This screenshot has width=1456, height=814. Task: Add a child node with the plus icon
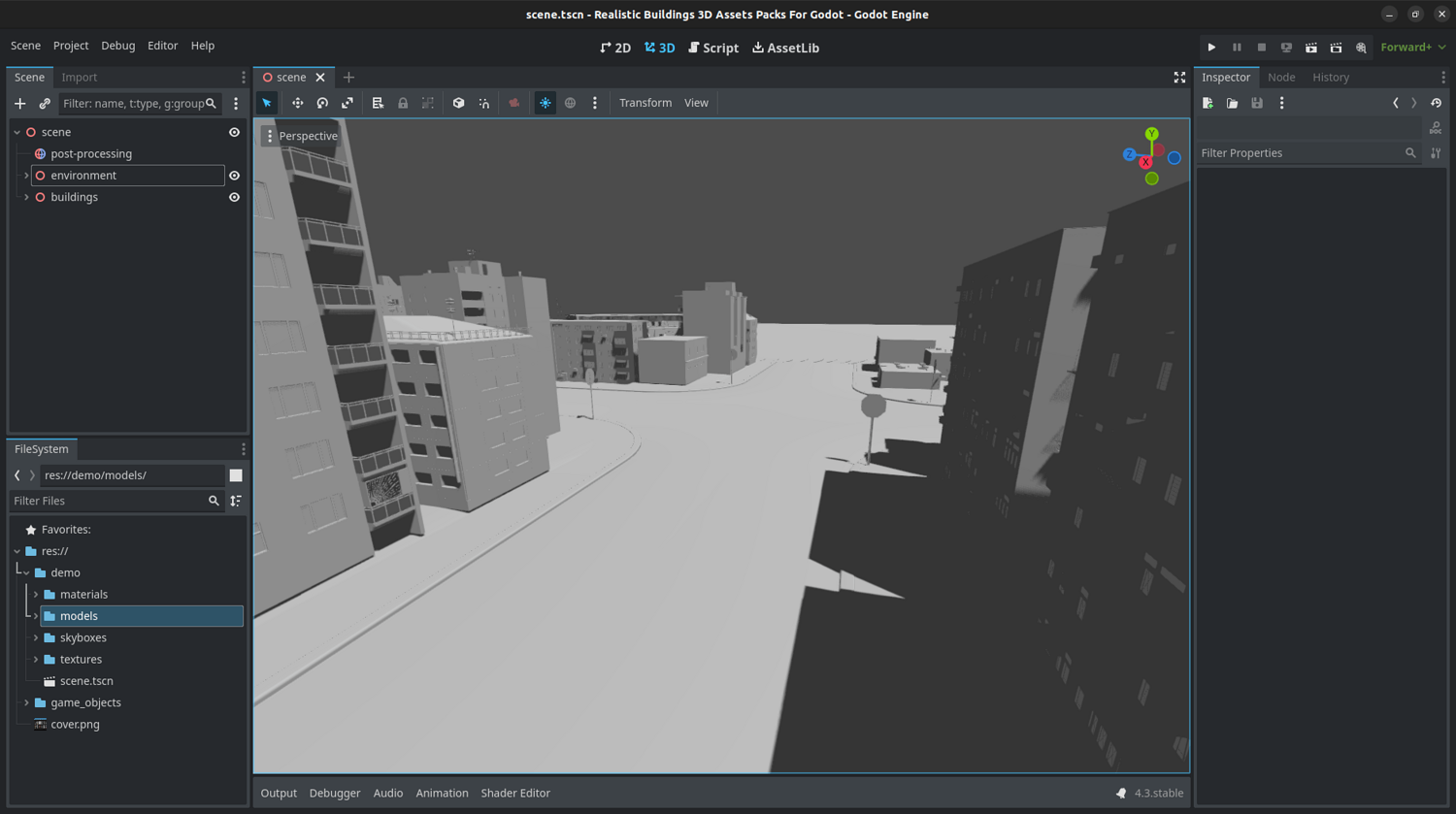click(19, 104)
